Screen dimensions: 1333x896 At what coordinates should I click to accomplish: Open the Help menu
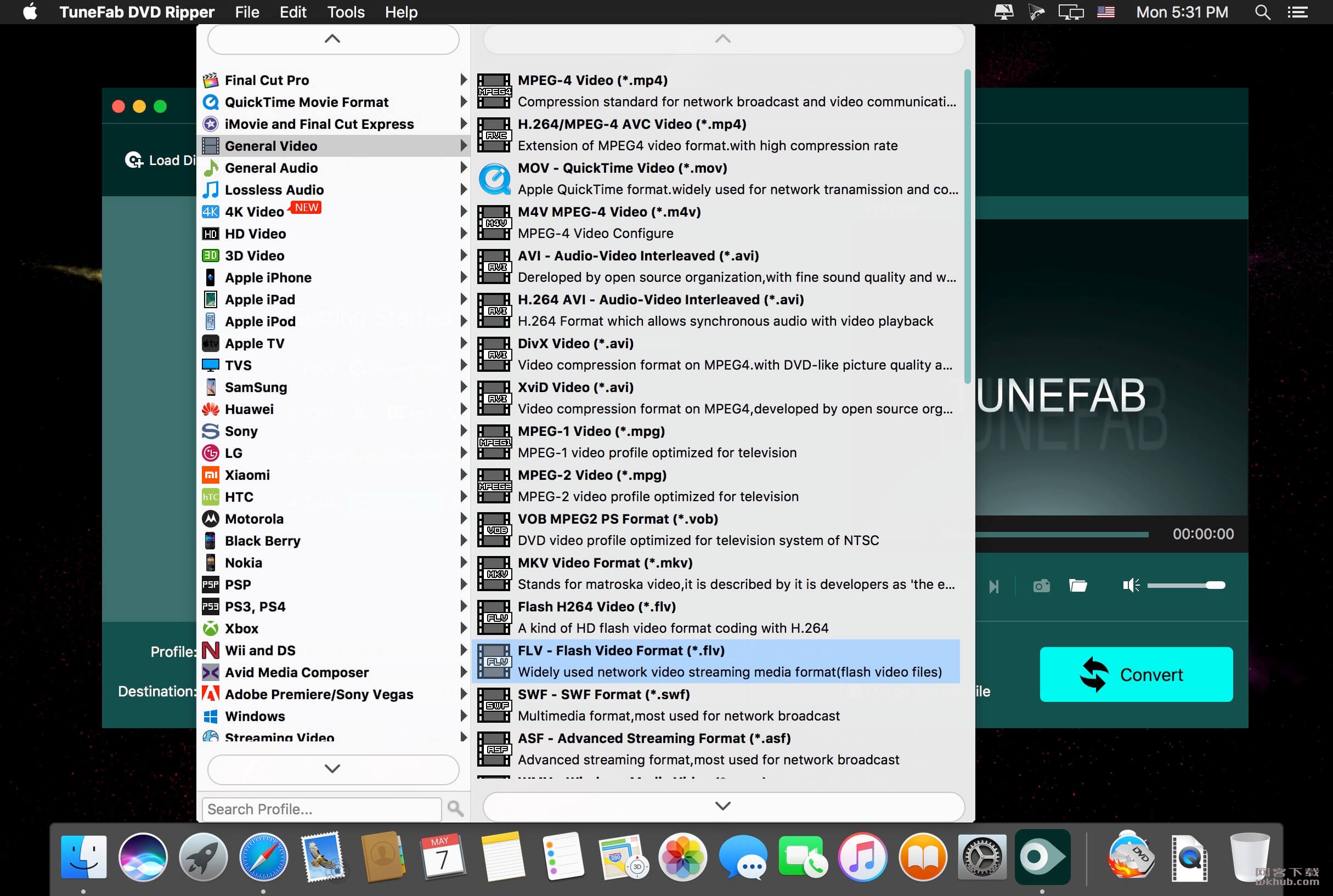402,12
